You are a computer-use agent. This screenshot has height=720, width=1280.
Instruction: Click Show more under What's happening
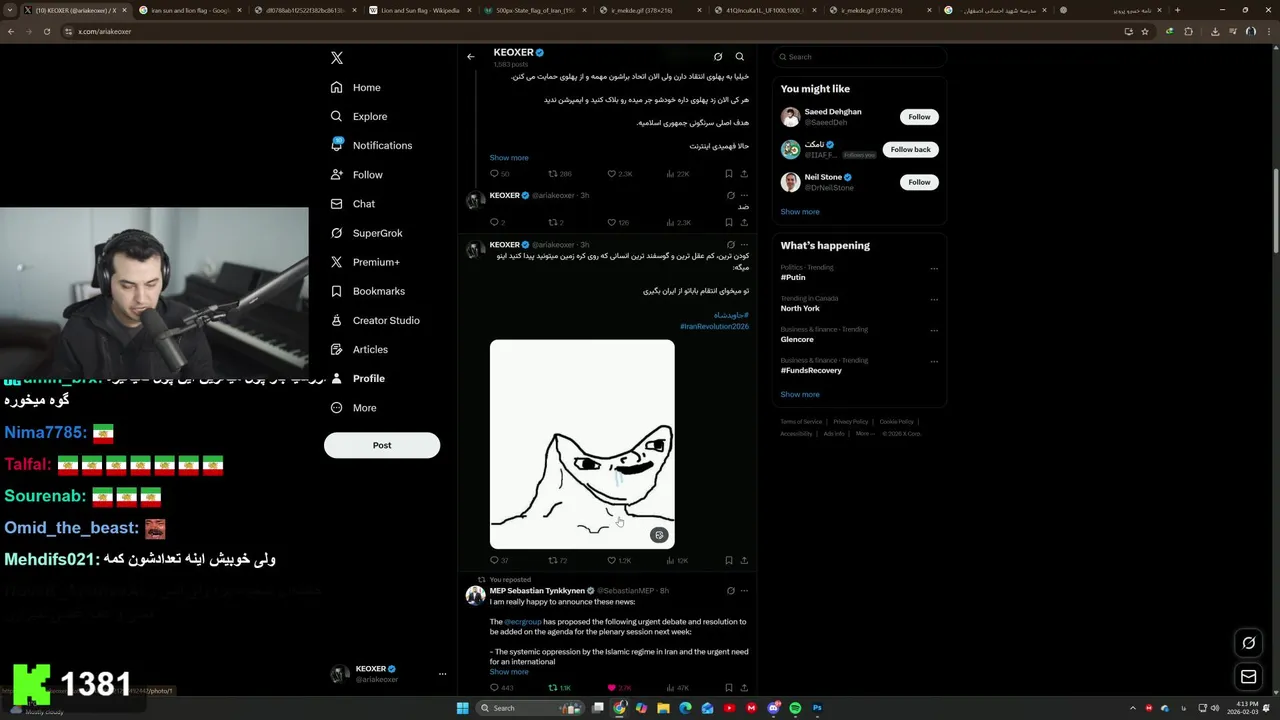[x=800, y=394]
